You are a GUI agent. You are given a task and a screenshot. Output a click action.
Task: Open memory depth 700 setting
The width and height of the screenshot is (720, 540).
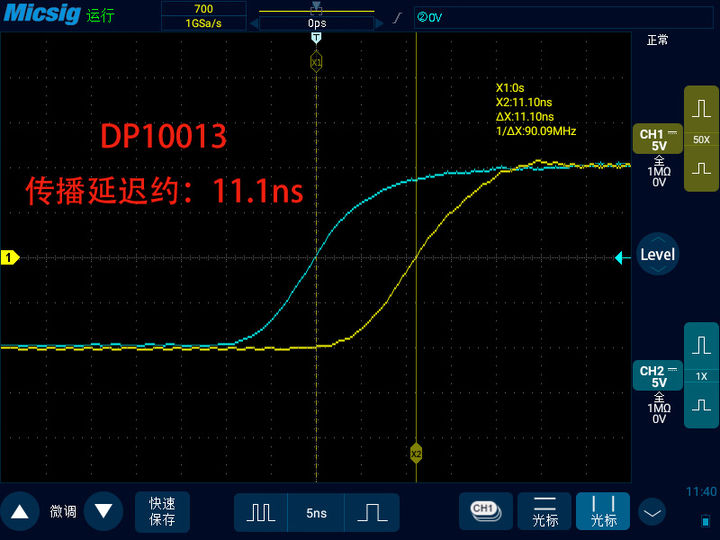point(203,9)
